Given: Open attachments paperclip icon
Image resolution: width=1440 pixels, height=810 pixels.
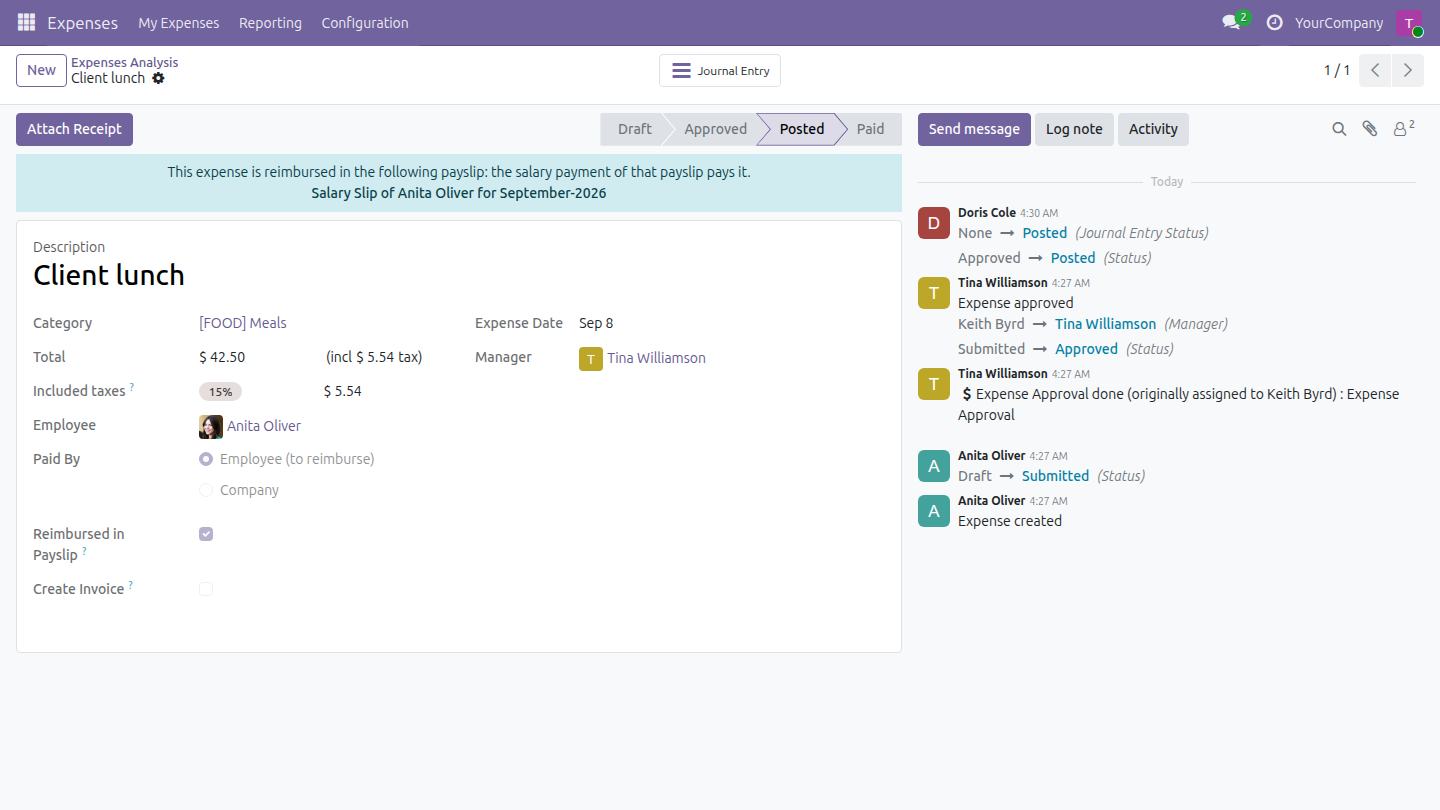Looking at the screenshot, I should point(1370,129).
